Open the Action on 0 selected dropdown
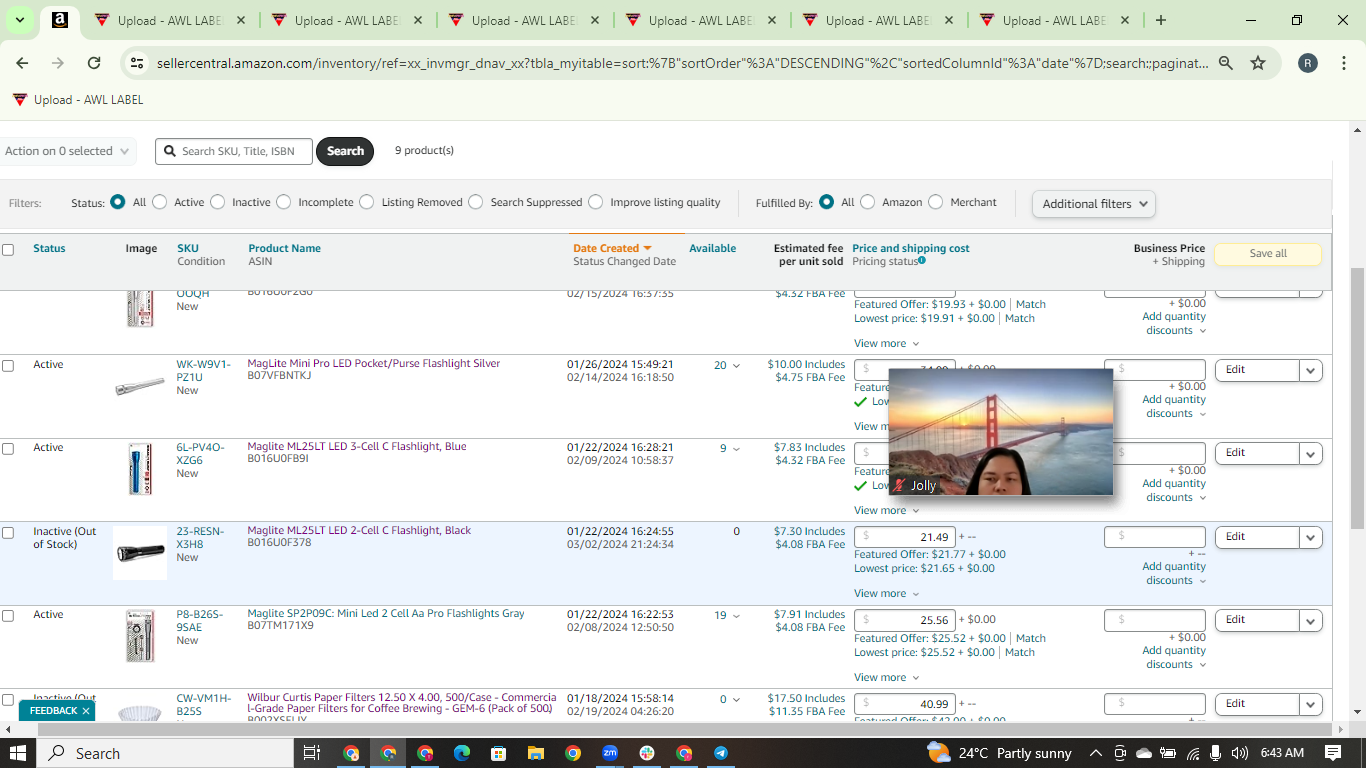Image resolution: width=1366 pixels, height=768 pixels. (67, 151)
